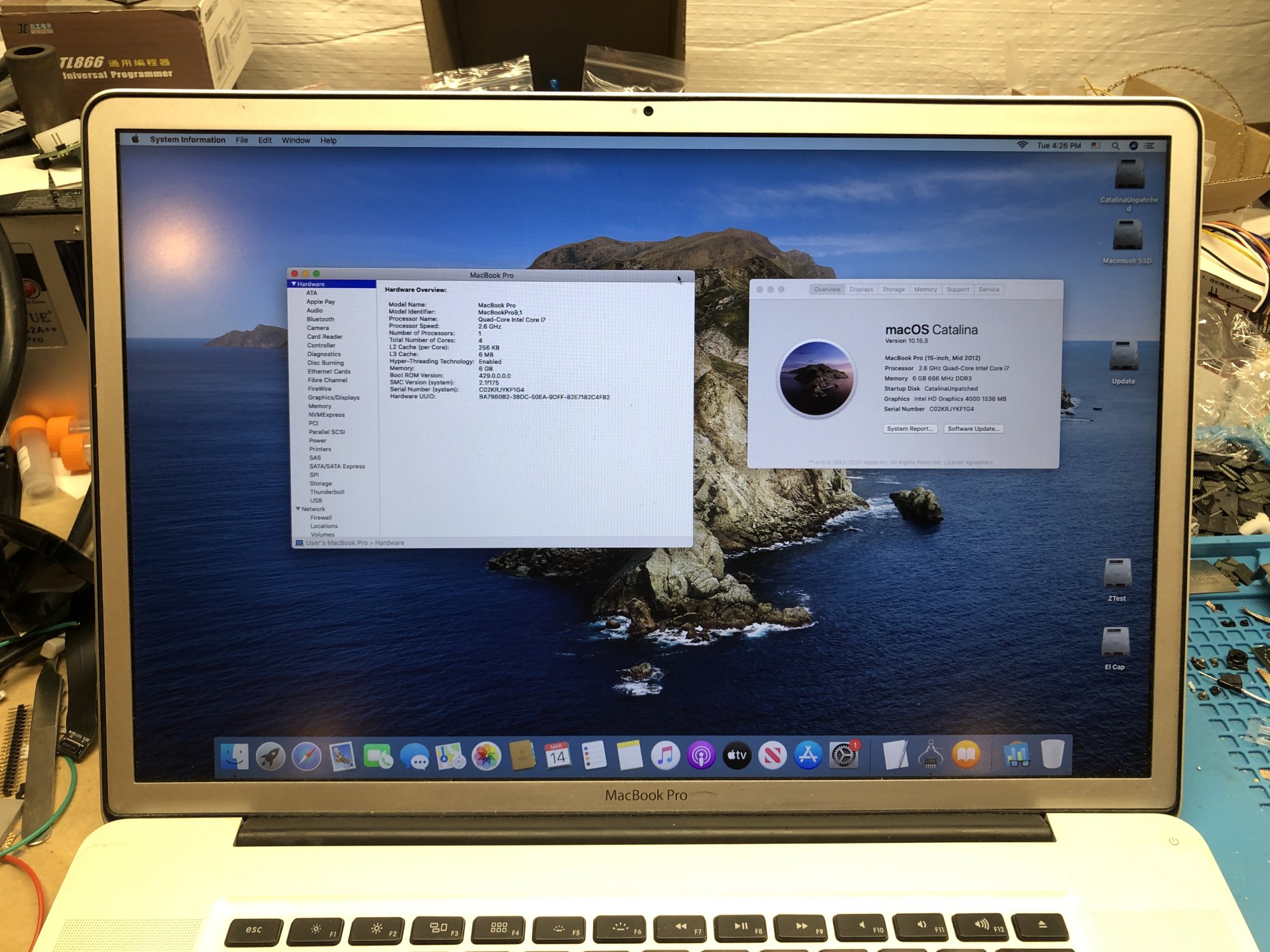The width and height of the screenshot is (1270, 952).
Task: Click the Wi-Fi status menu icon
Action: click(x=1022, y=145)
